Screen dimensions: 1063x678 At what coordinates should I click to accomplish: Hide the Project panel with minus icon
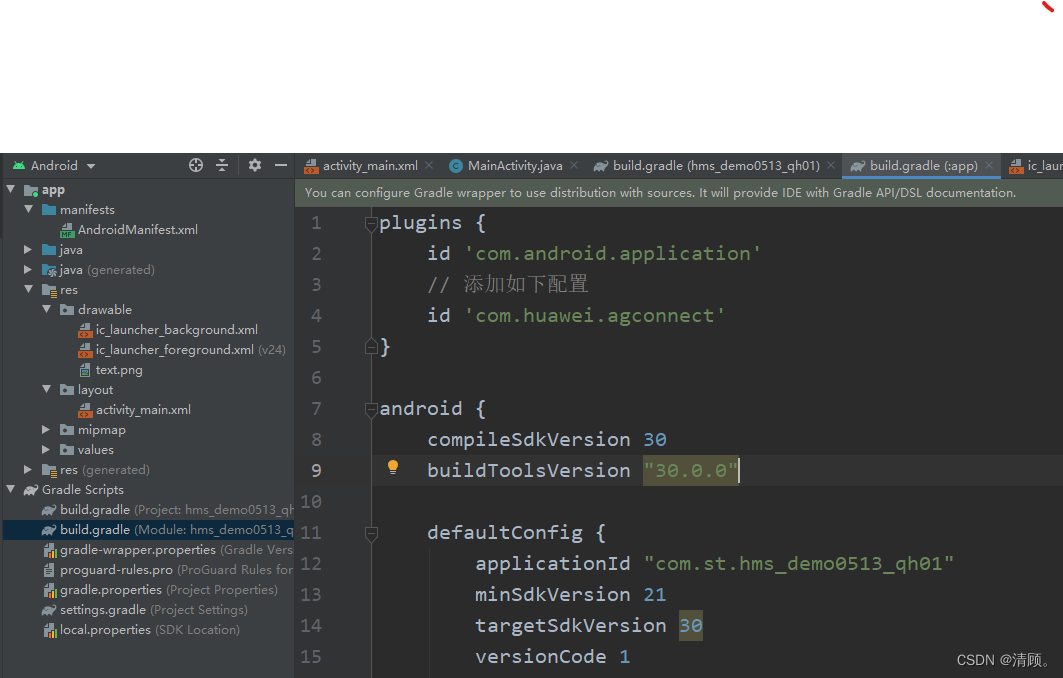coord(281,165)
